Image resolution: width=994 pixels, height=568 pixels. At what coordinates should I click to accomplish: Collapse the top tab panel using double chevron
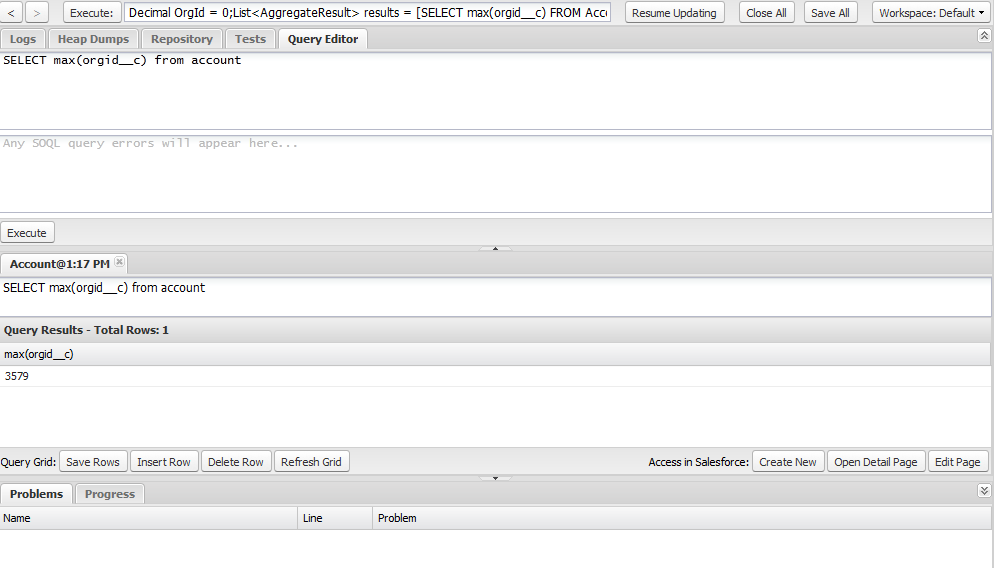coord(983,36)
